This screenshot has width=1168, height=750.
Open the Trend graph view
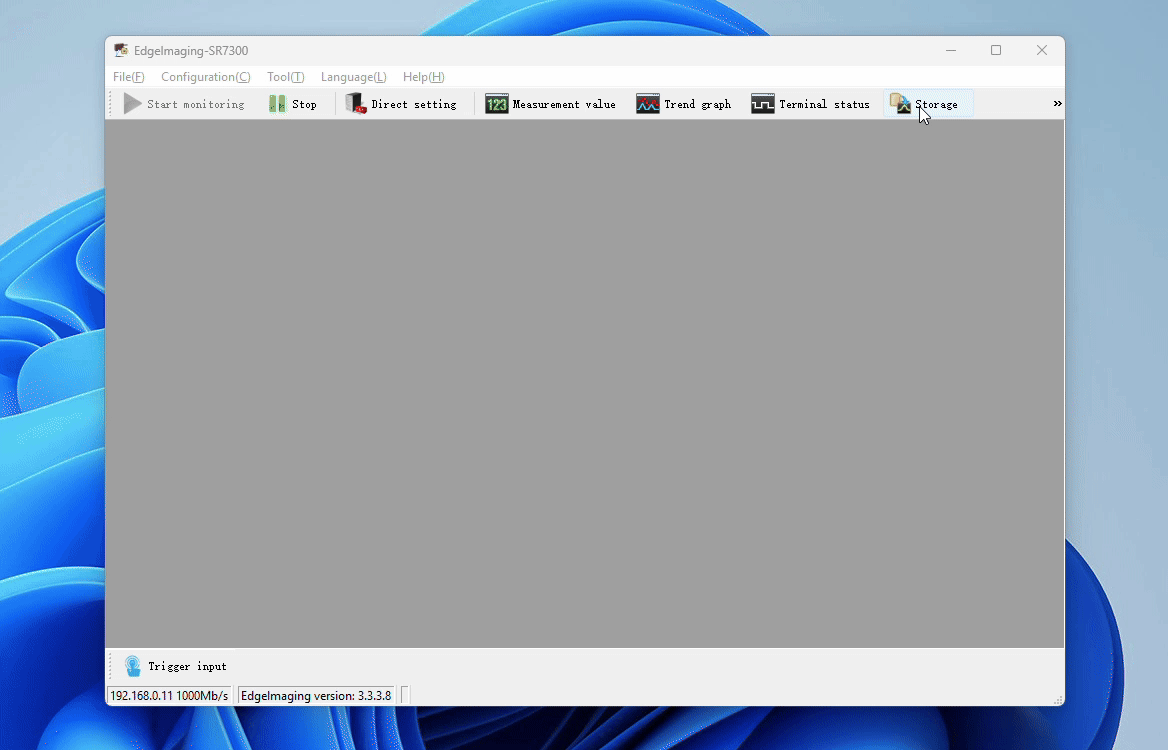(684, 104)
